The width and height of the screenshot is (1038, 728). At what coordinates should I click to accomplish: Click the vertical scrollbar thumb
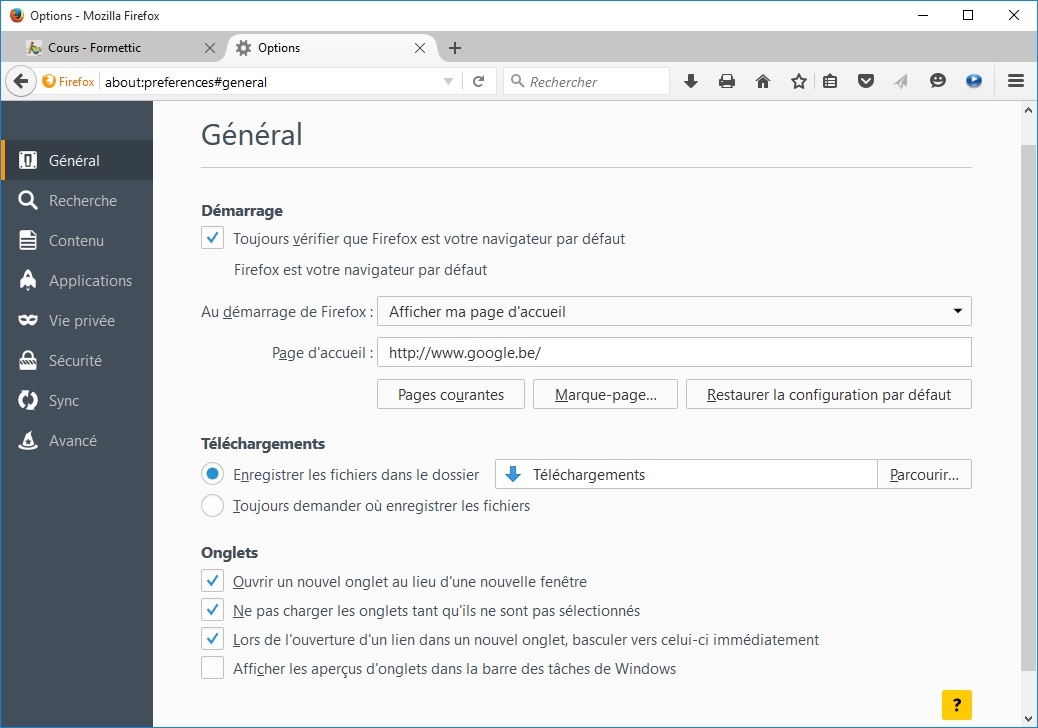[1028, 408]
